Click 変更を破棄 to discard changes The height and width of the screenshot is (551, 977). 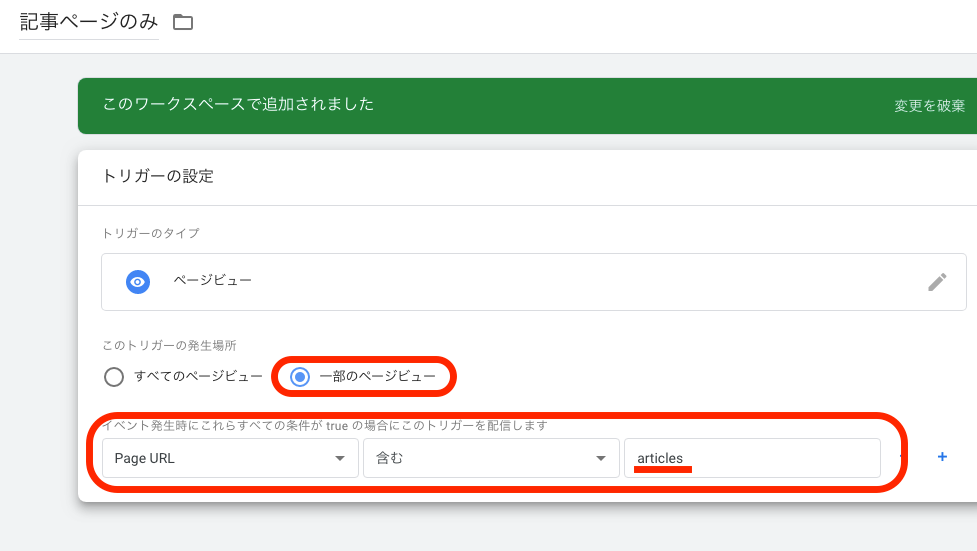(x=930, y=106)
